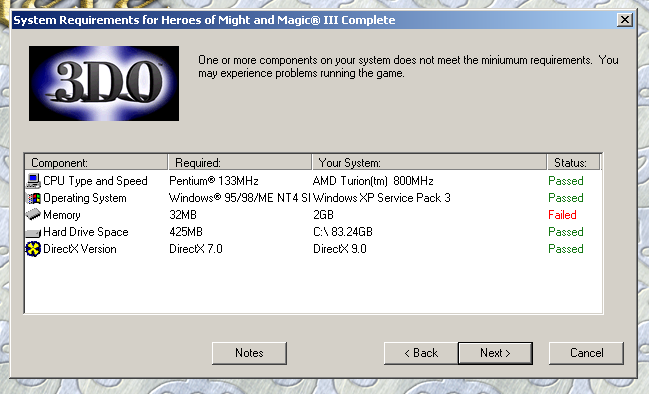Select the failed Memory row
The height and width of the screenshot is (394, 649).
pyautogui.click(x=313, y=215)
